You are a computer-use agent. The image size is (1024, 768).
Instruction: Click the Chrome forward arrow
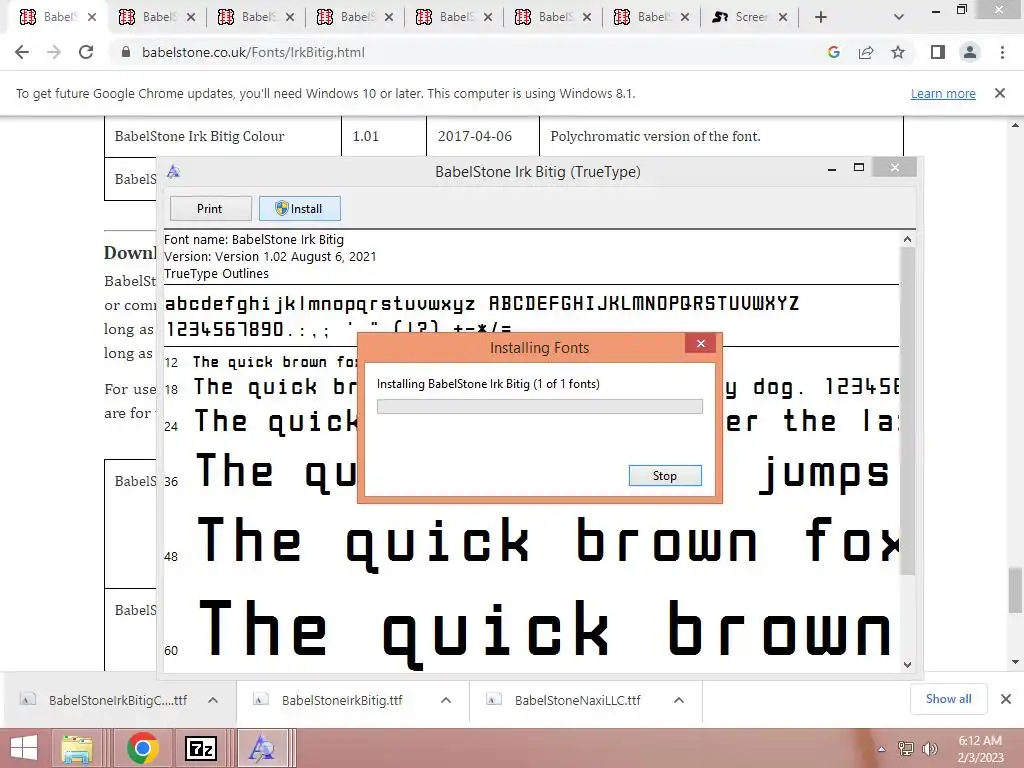coord(54,52)
